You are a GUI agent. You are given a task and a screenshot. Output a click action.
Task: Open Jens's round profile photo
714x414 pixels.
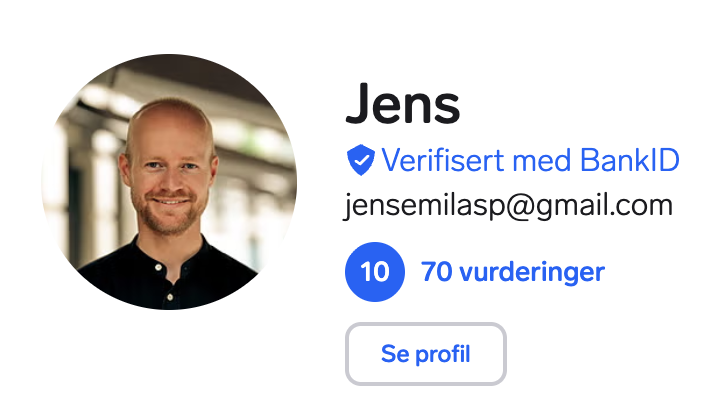169,182
